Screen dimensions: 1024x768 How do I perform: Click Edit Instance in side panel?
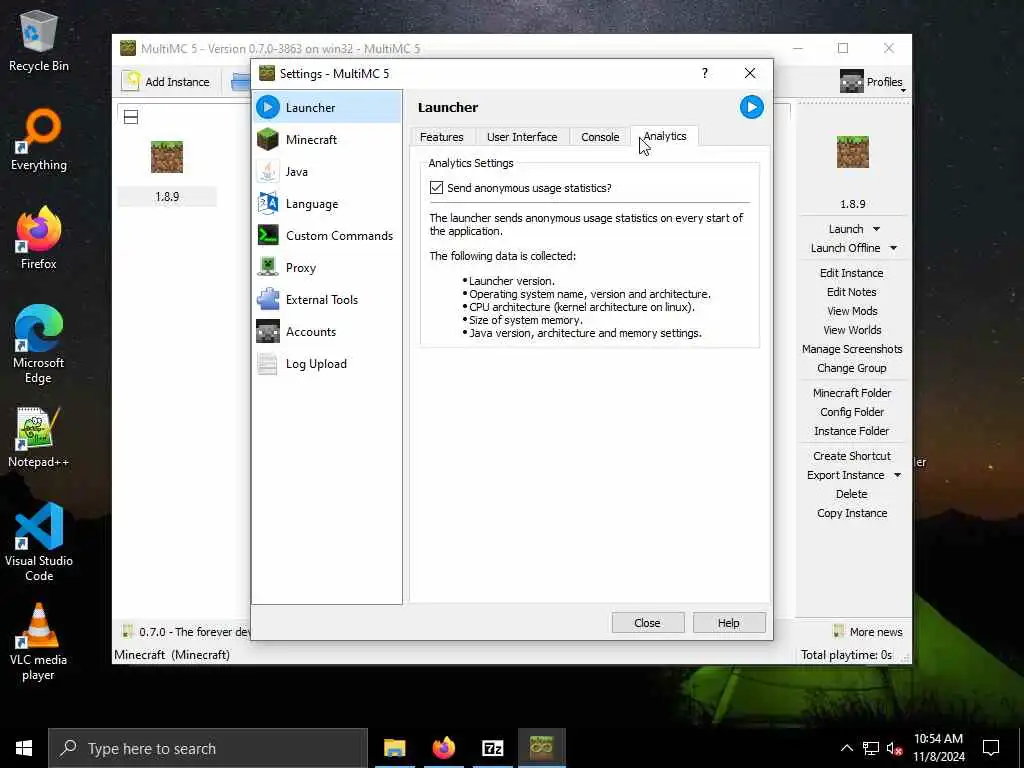852,273
